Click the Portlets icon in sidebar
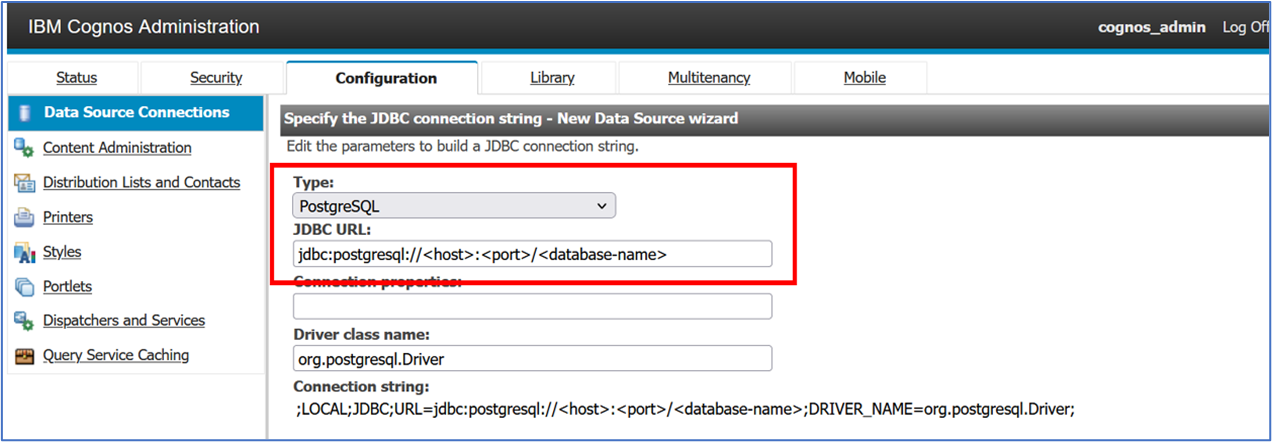Viewport: 1272px width, 442px height. pos(24,287)
